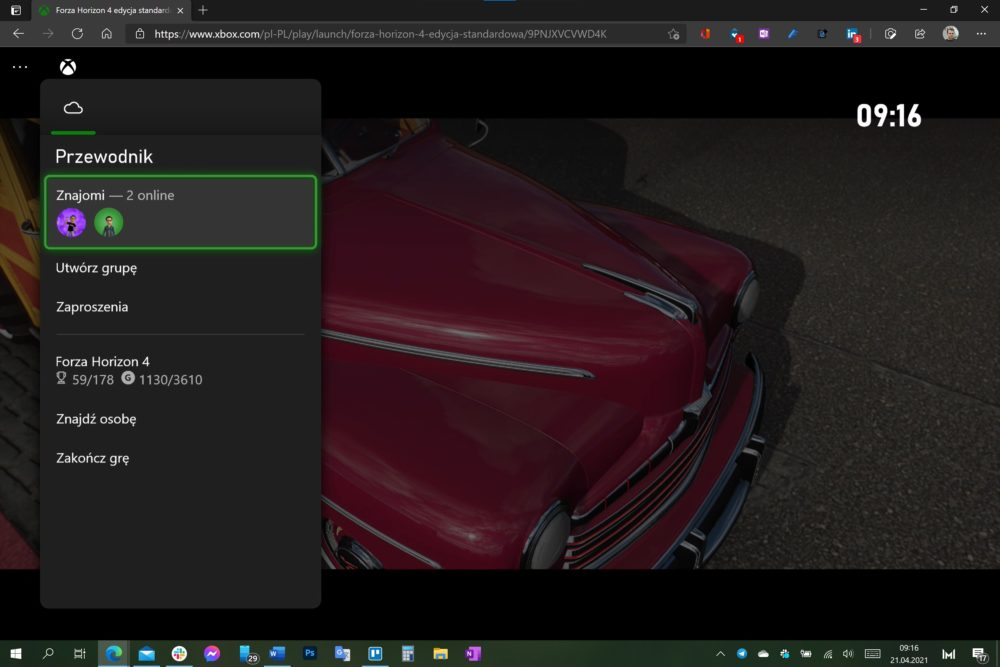Open Google Translate from the taskbar

(342, 654)
